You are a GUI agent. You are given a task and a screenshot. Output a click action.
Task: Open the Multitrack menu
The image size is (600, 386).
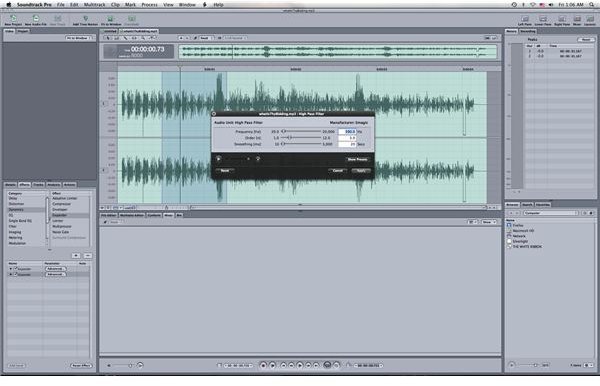[x=95, y=5]
